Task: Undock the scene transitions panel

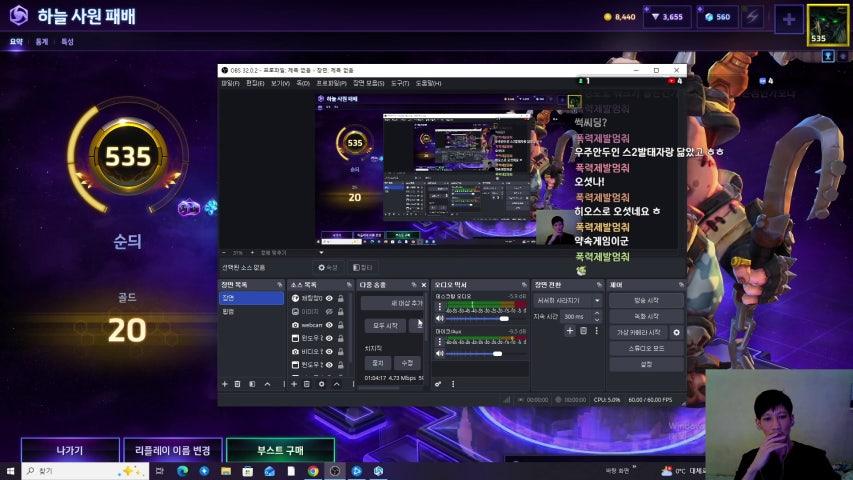Action: pos(599,285)
